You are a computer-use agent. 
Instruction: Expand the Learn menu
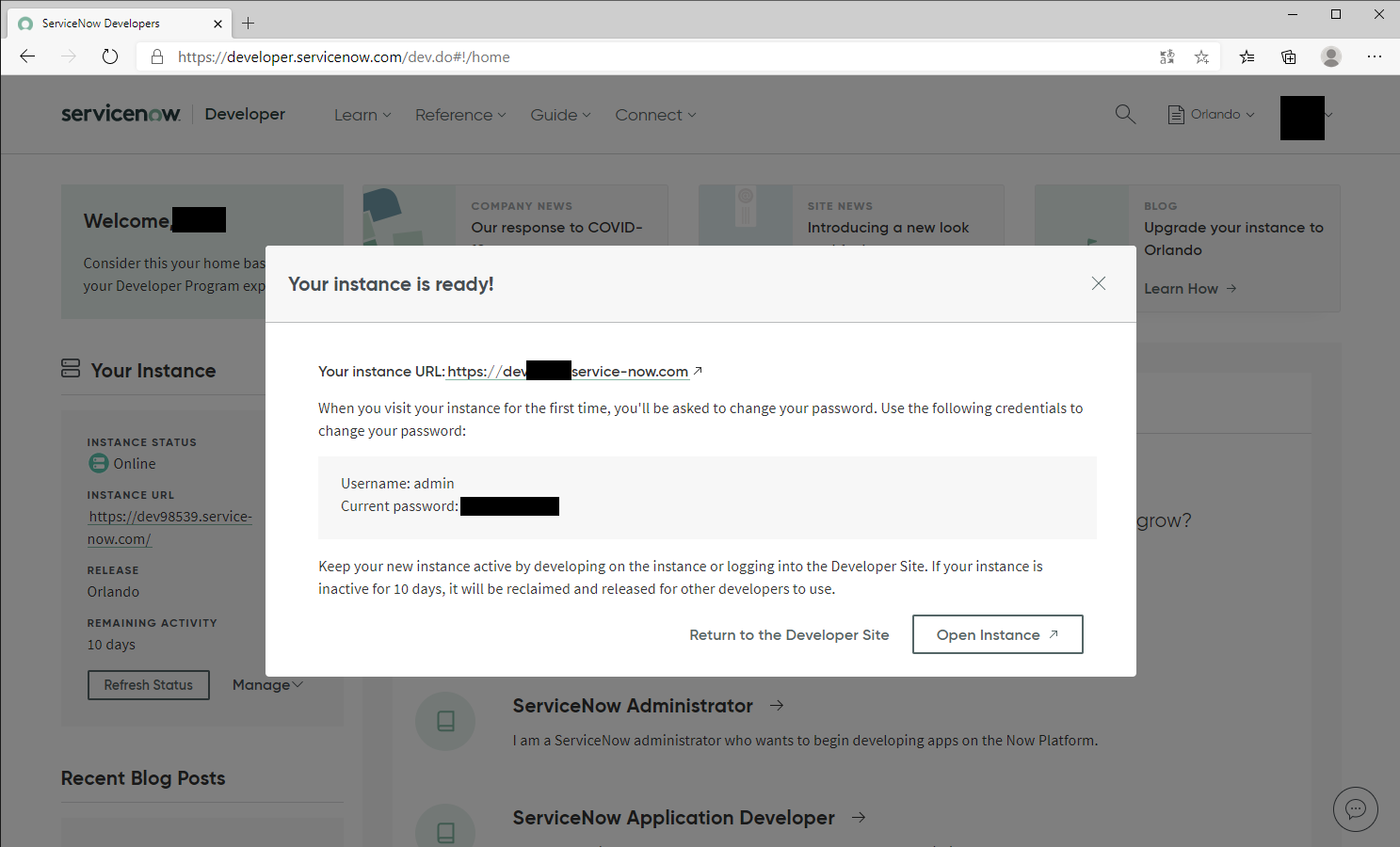(362, 115)
